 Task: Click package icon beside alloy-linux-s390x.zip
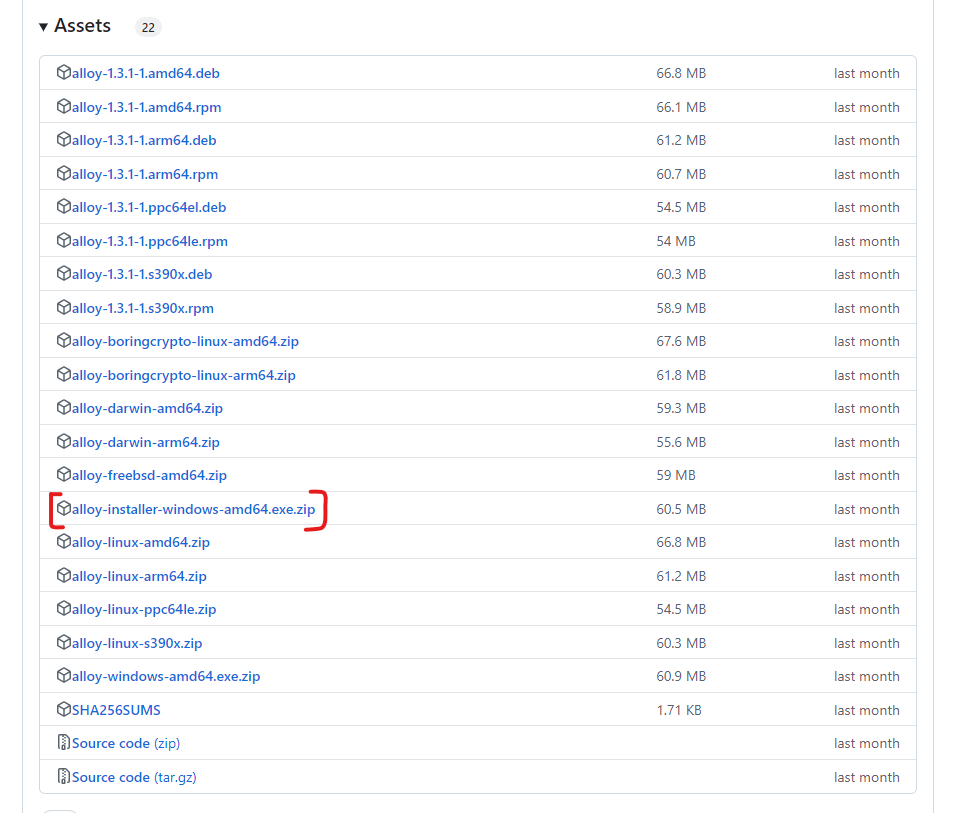click(64, 643)
